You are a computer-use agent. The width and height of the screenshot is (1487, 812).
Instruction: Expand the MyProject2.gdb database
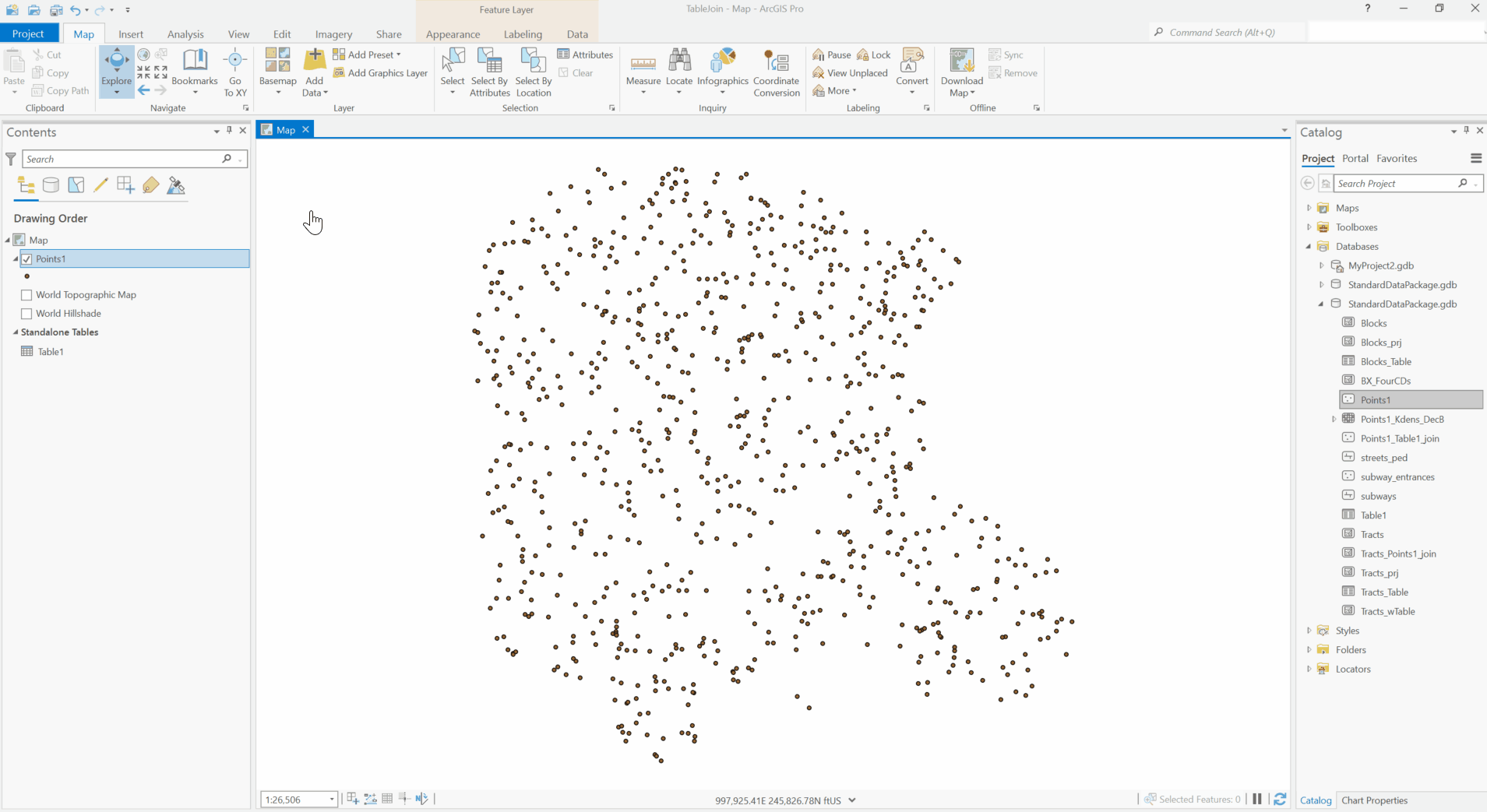(1322, 265)
